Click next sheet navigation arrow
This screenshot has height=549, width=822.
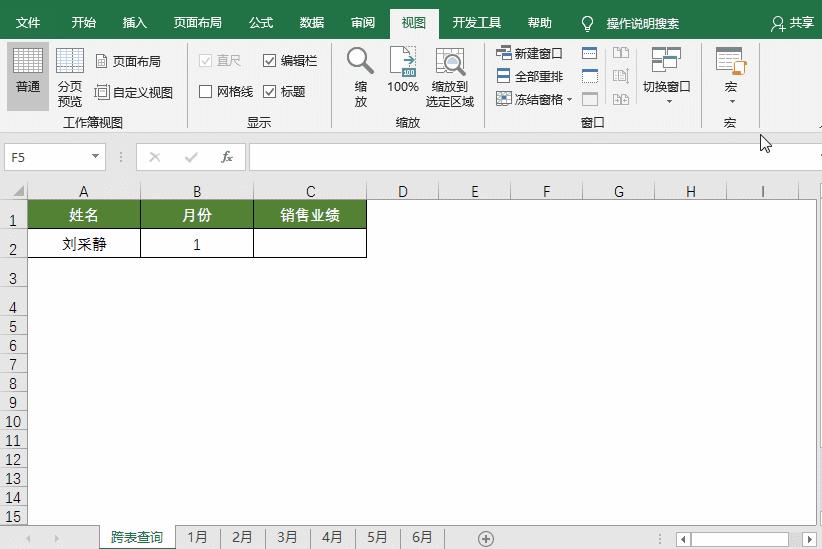point(56,539)
